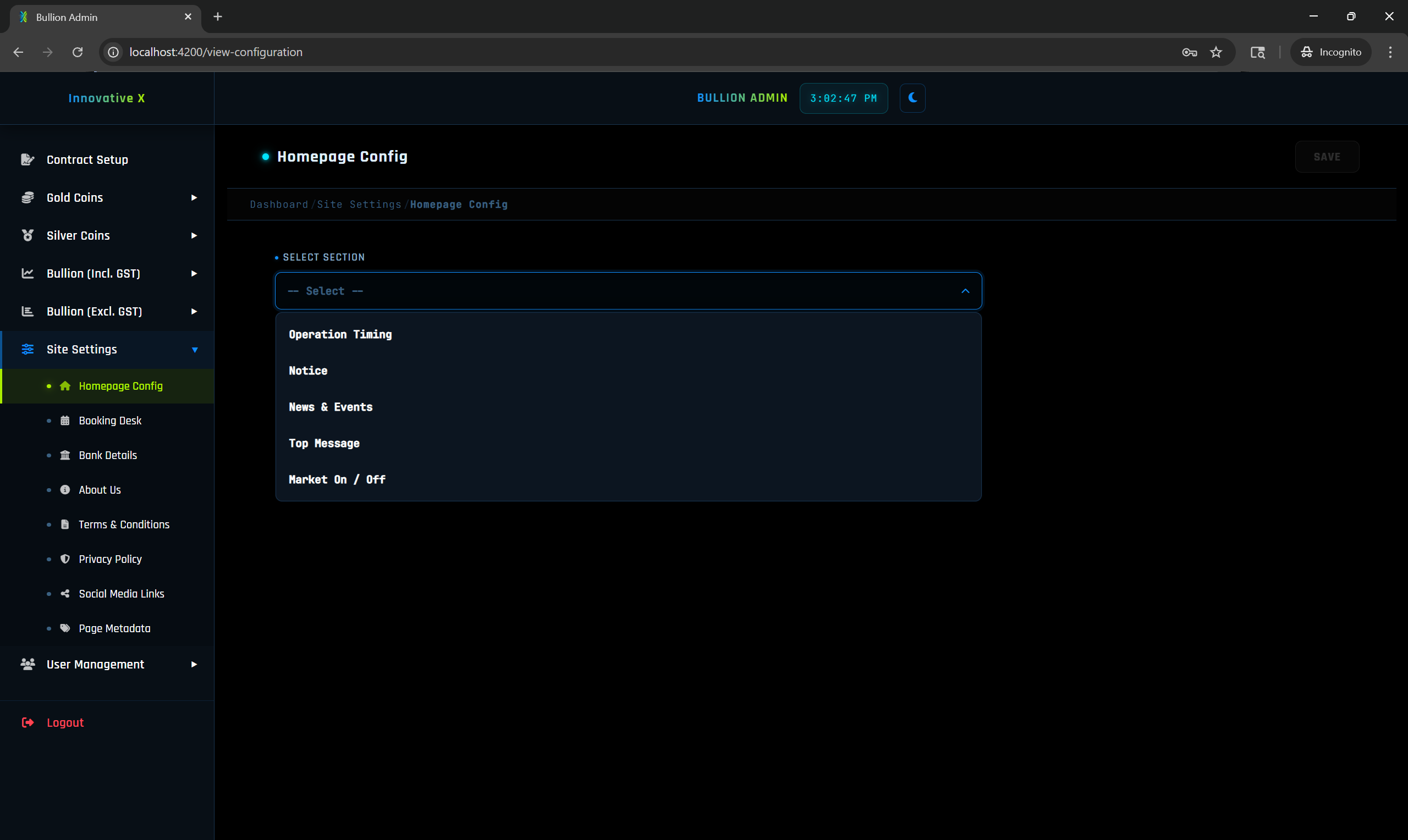Click the Terms & Conditions document icon
This screenshot has height=840, width=1408.
tap(65, 524)
